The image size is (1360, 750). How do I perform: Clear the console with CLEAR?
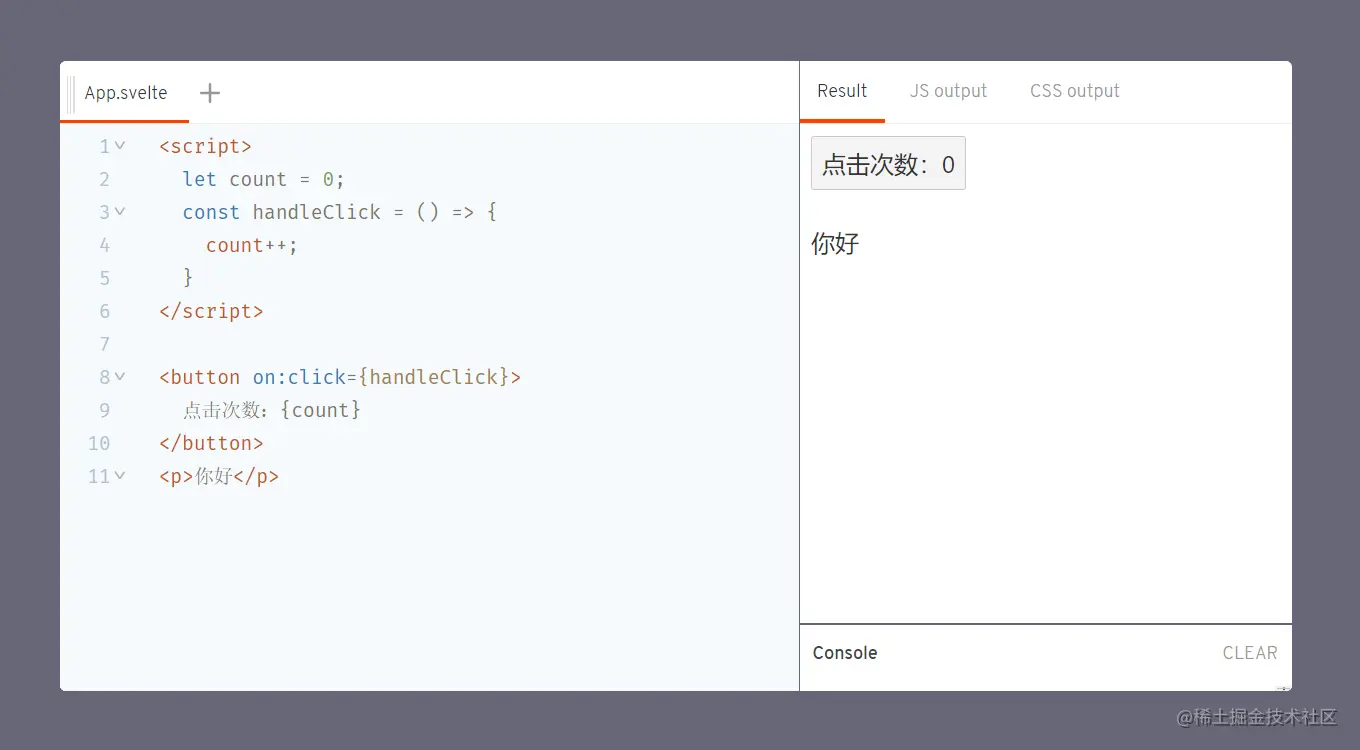[1250, 653]
